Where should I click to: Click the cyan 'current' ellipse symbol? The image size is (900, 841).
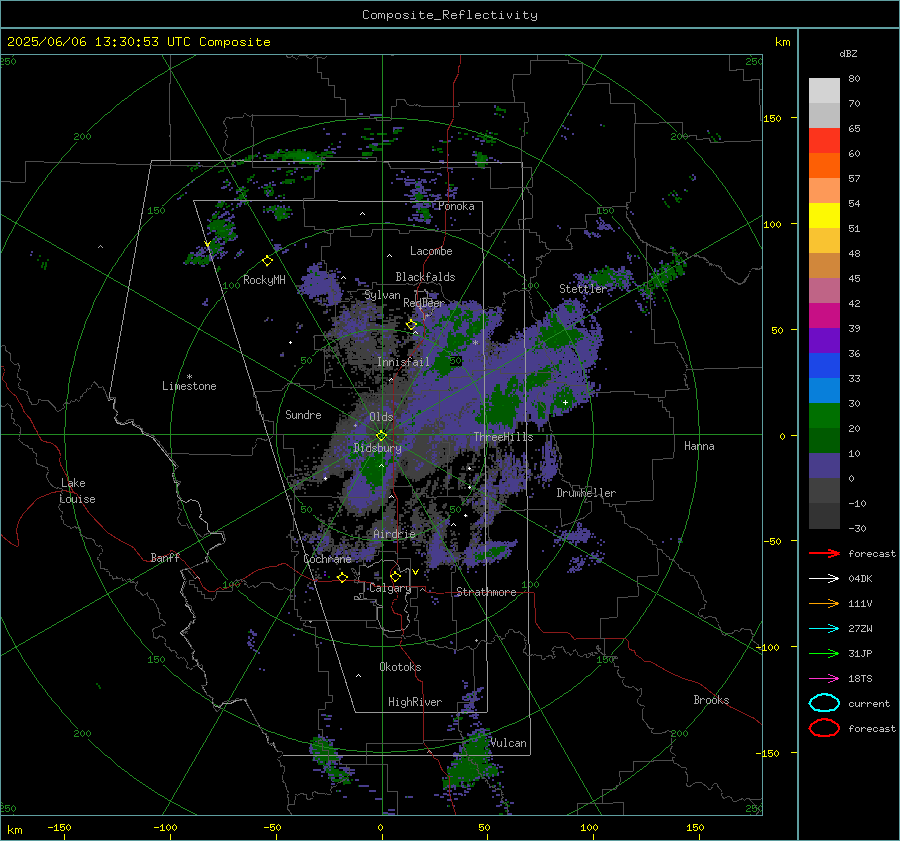tap(824, 703)
